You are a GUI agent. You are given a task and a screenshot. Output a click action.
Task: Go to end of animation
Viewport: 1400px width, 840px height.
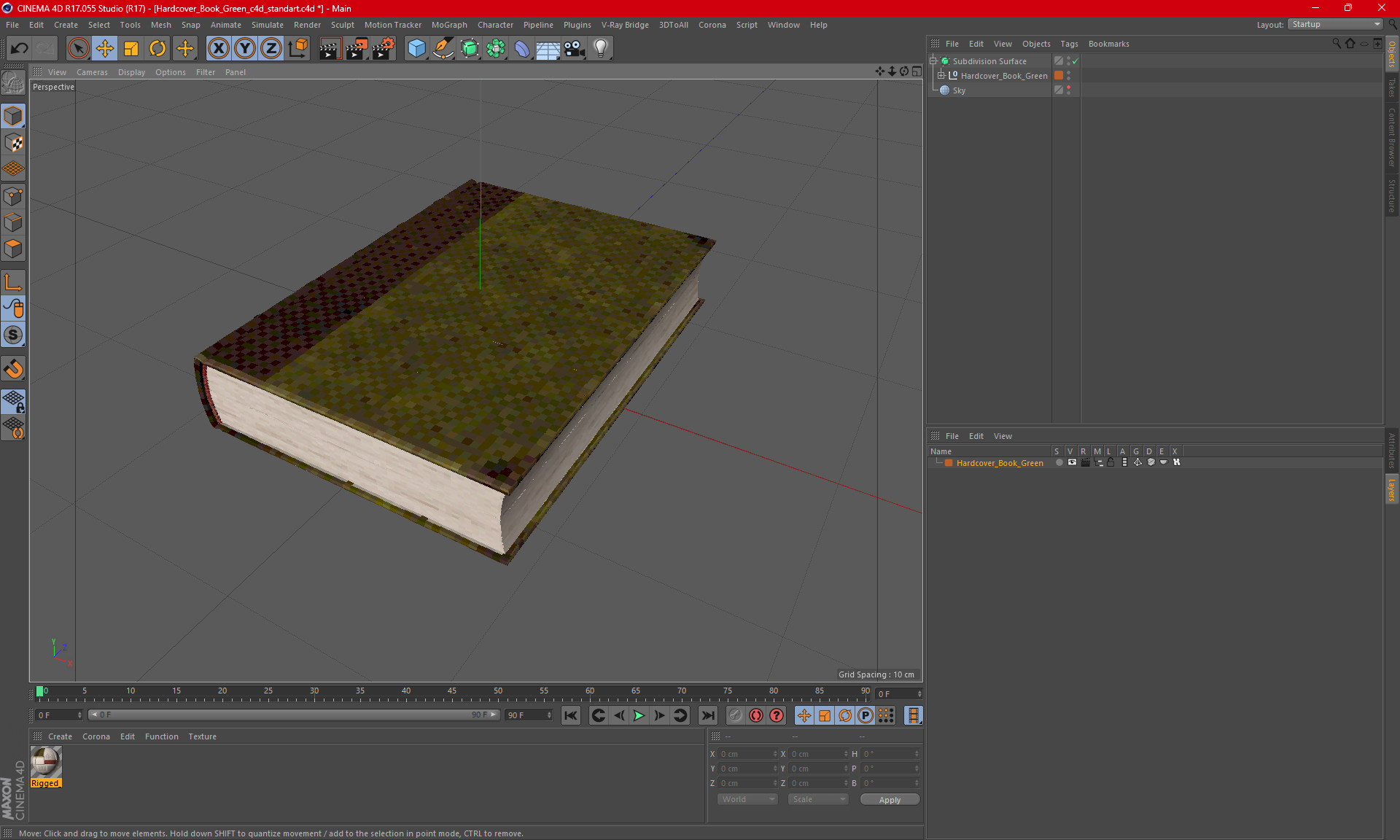[x=707, y=715]
